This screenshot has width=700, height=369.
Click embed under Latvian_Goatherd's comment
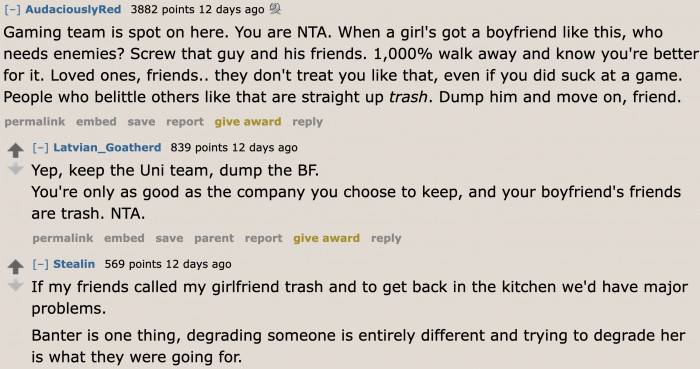point(124,238)
